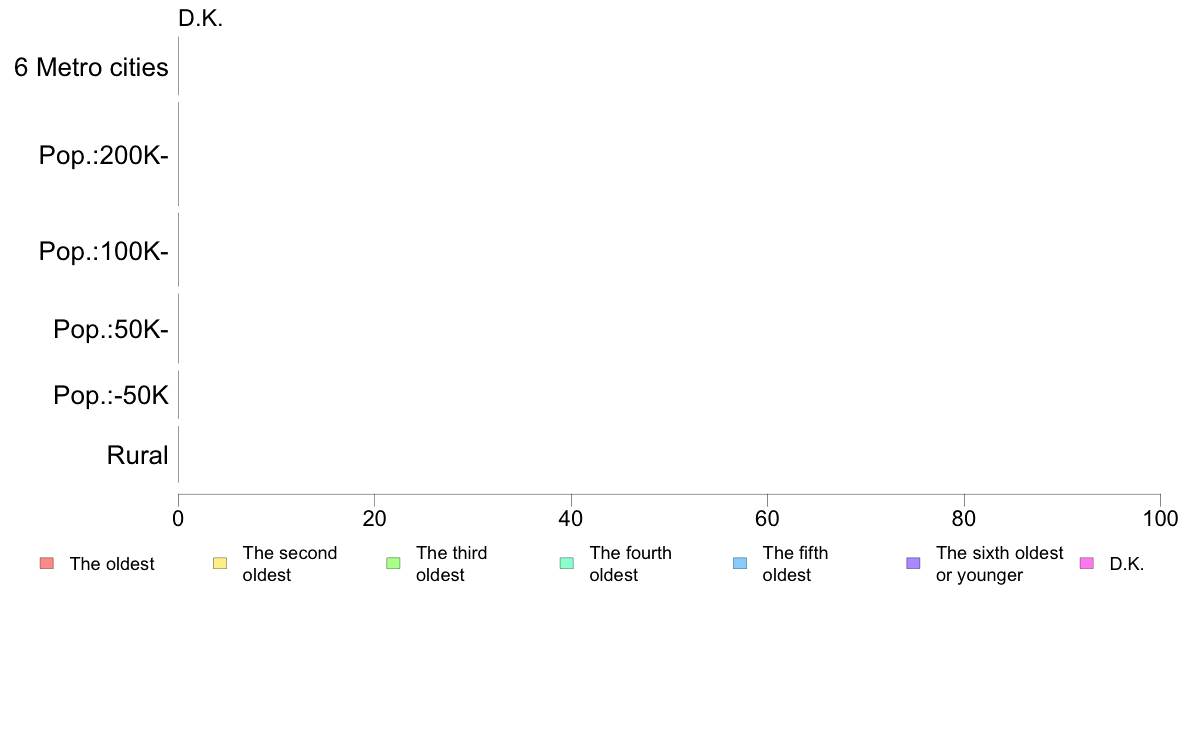Click the axis tick label '100'
Viewport: 1188px width, 736px height.
click(1160, 518)
